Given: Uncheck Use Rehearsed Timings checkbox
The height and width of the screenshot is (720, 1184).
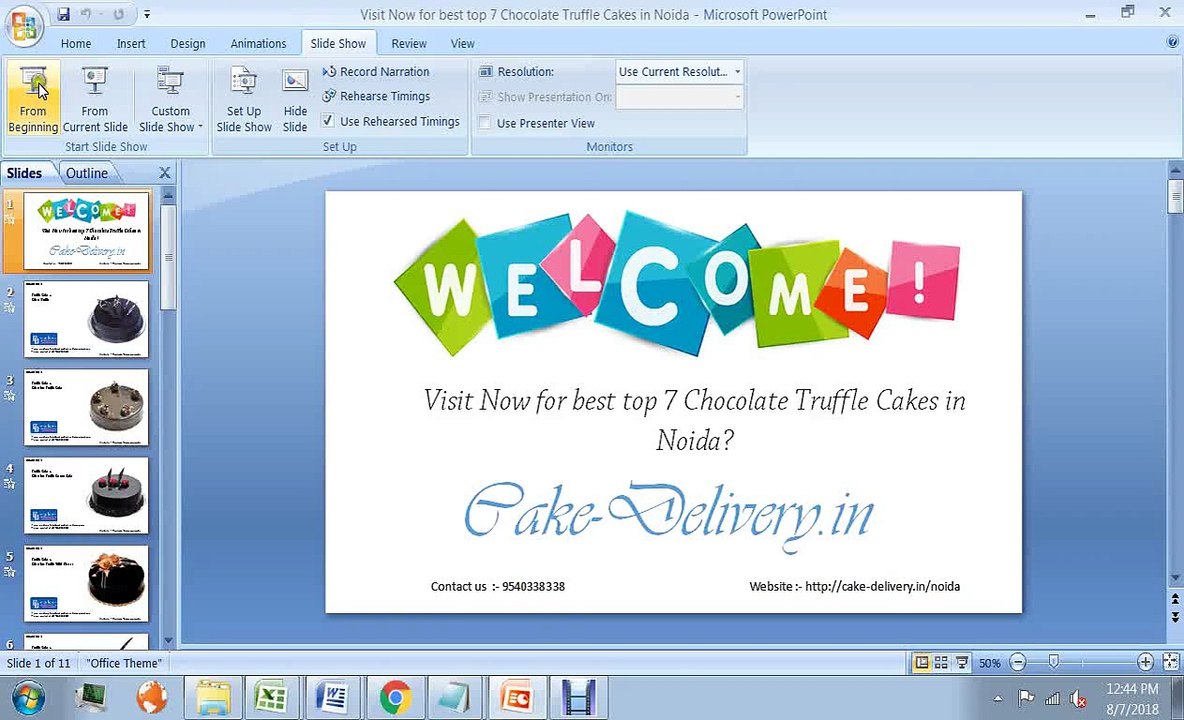Looking at the screenshot, I should pos(328,121).
